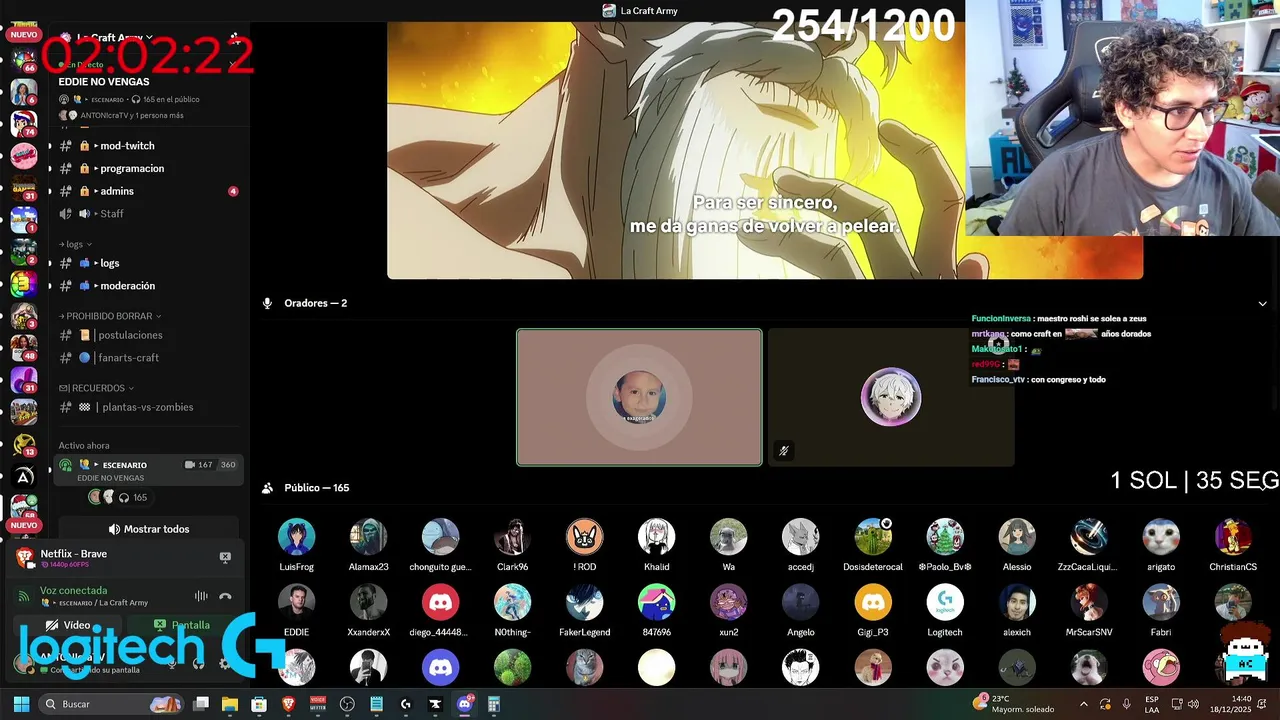Open OBS Studio from taskbar
This screenshot has width=1280, height=720.
pos(347,704)
